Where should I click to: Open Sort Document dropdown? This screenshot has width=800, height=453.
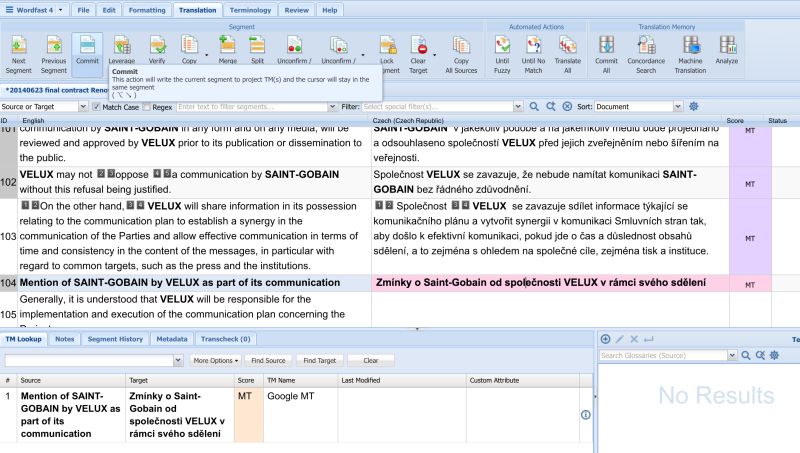(678, 107)
